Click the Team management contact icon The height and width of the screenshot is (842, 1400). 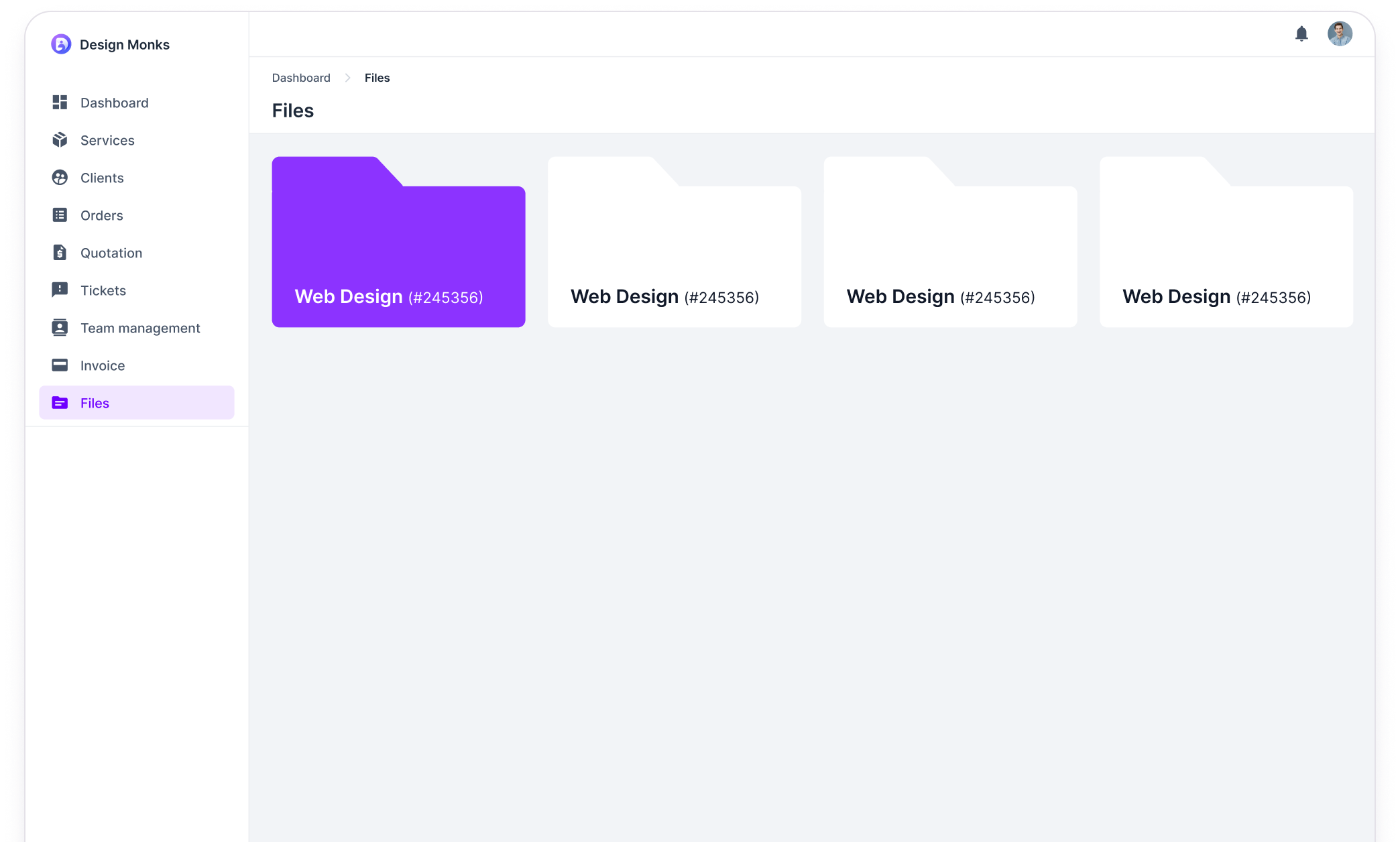60,327
